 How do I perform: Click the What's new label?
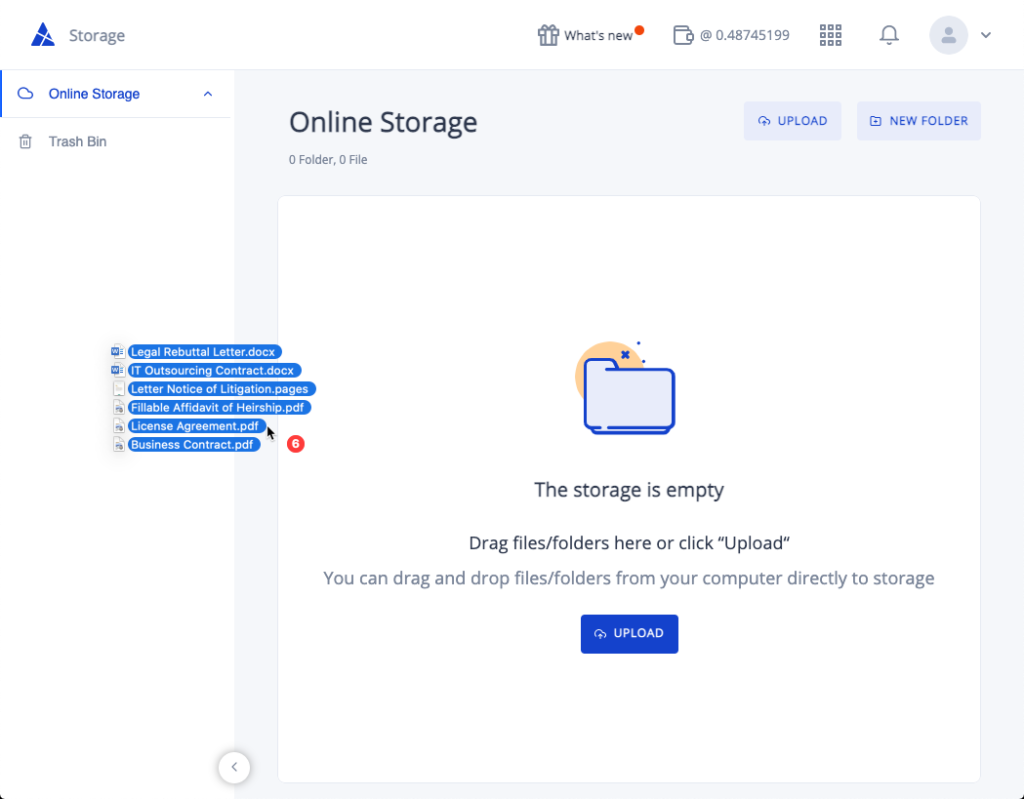(598, 36)
